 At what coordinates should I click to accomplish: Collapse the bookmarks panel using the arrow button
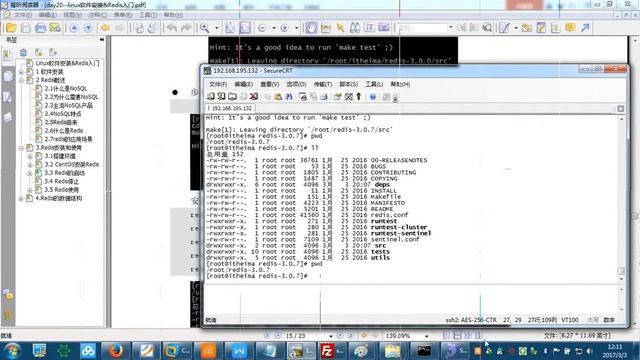102,40
